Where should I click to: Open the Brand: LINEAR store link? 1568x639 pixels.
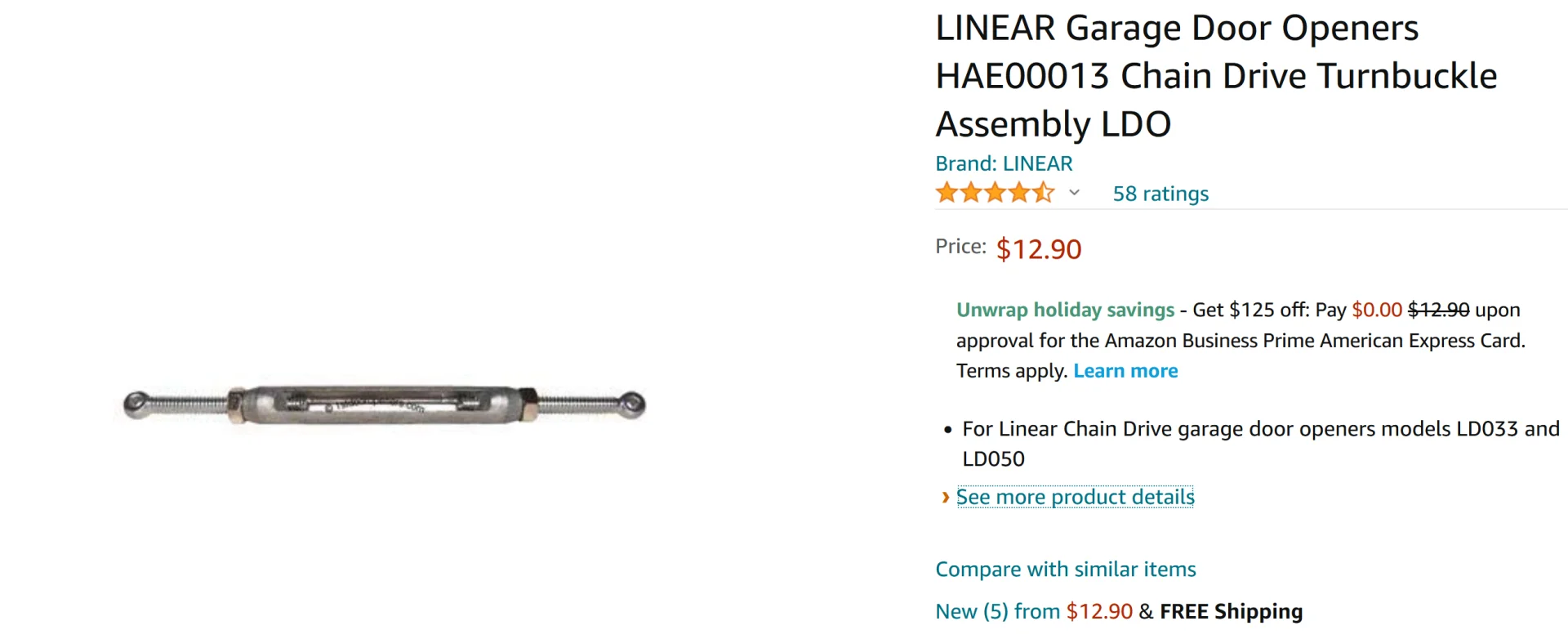[1004, 163]
